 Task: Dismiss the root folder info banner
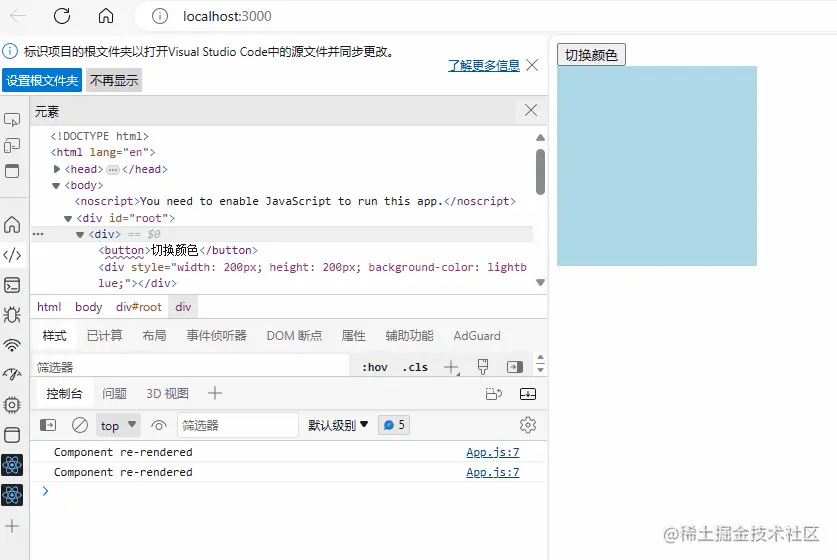(532, 65)
